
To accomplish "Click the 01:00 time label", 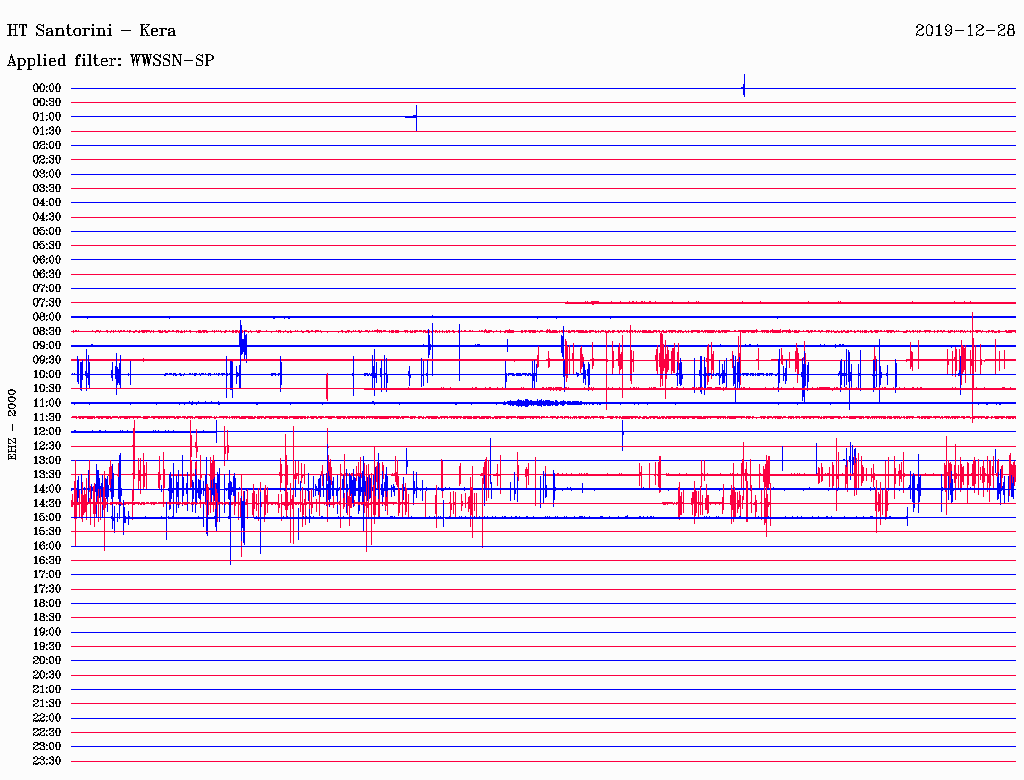I will point(47,117).
